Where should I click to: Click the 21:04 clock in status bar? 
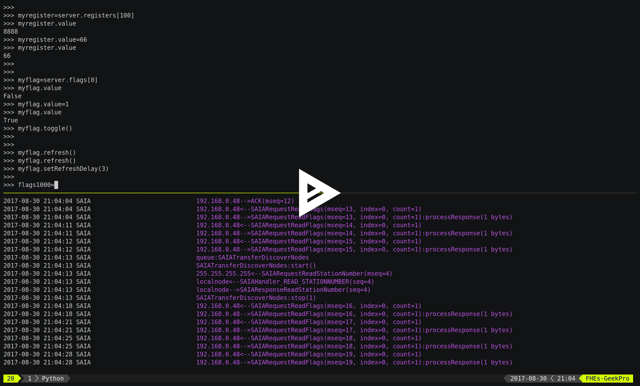(566, 379)
